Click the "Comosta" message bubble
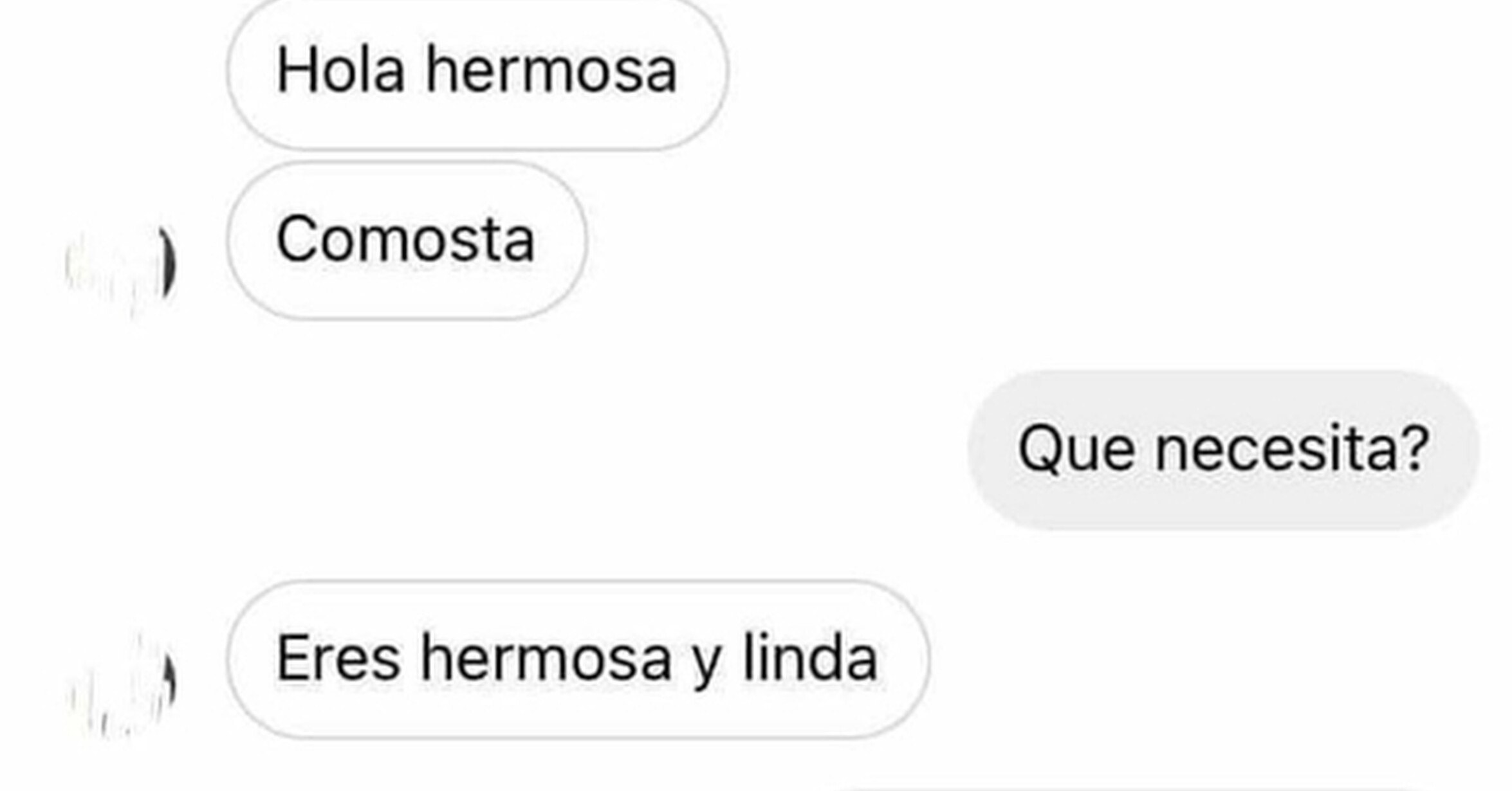The width and height of the screenshot is (1512, 791). click(406, 240)
